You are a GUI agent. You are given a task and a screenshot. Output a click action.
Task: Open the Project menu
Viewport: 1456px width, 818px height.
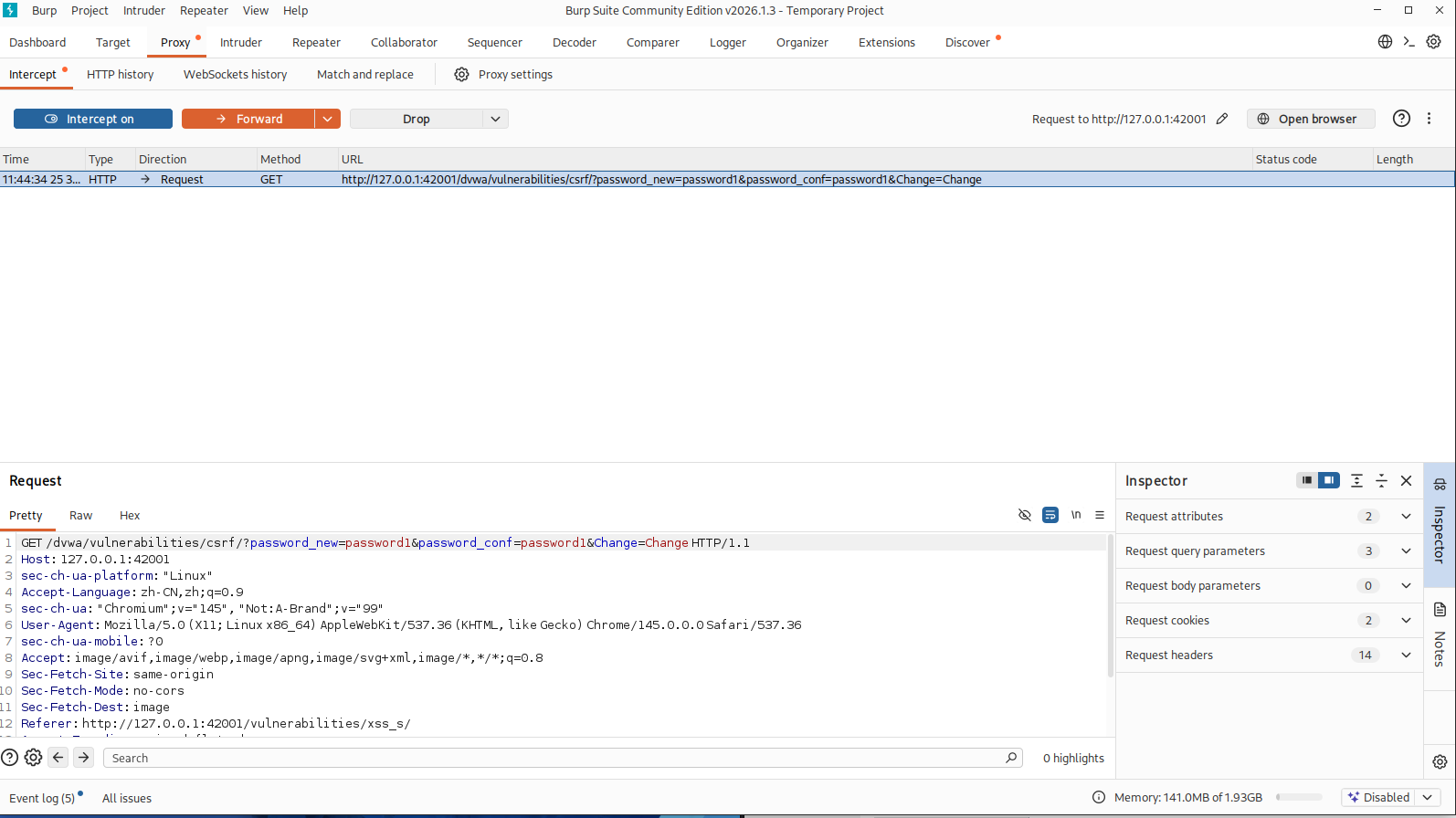[x=90, y=10]
